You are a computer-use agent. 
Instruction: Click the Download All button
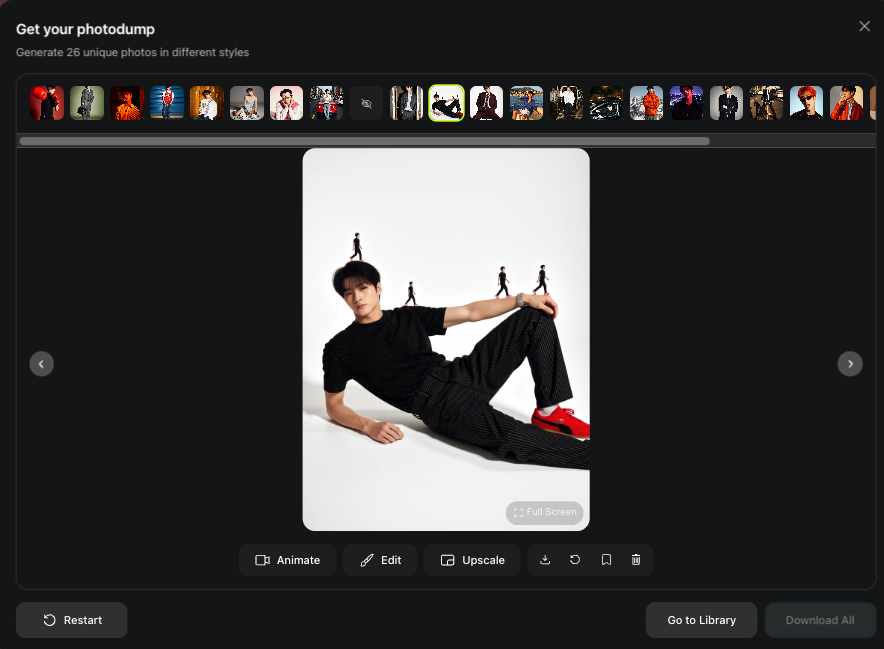point(820,620)
